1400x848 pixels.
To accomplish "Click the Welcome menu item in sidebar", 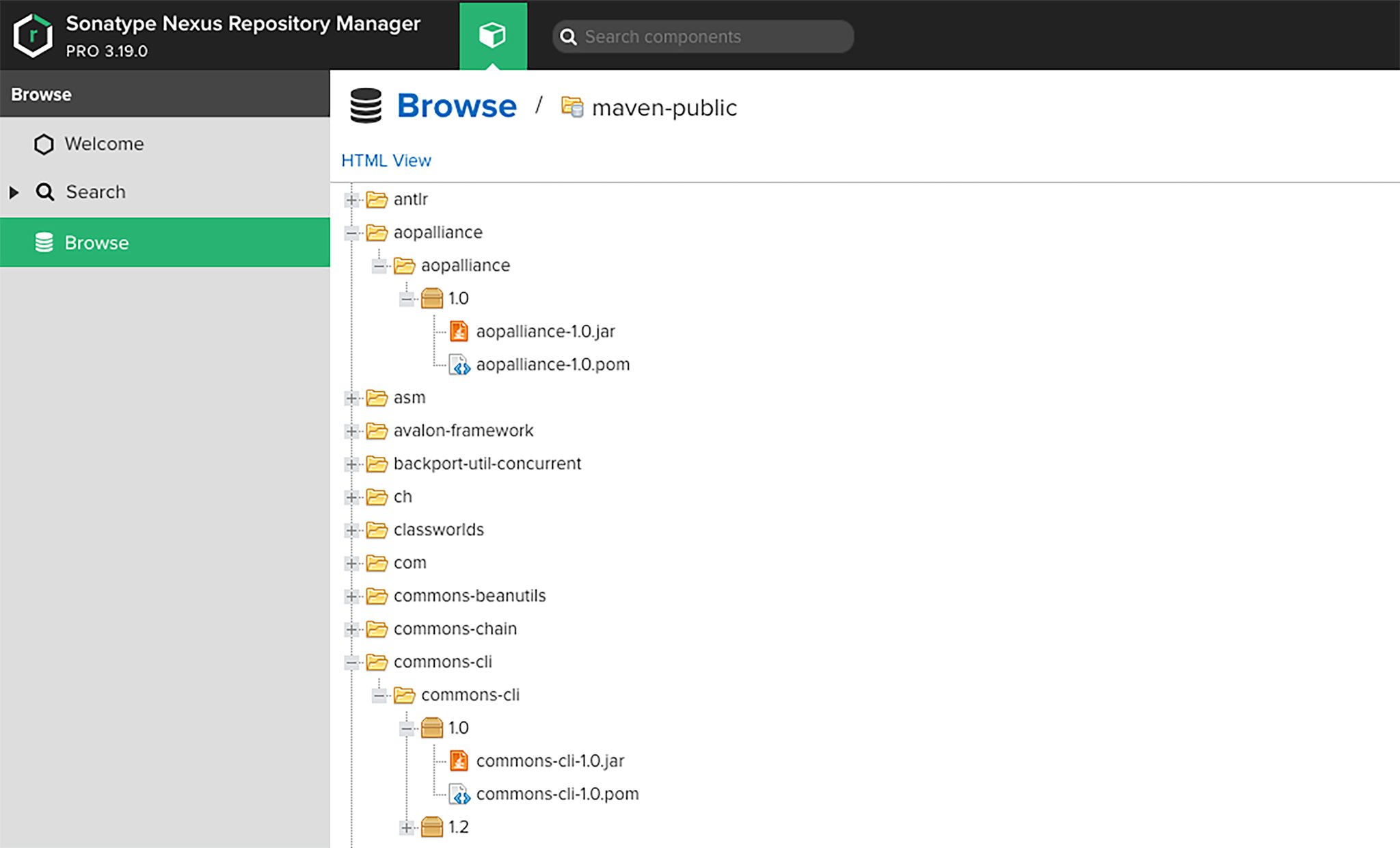I will click(x=103, y=143).
